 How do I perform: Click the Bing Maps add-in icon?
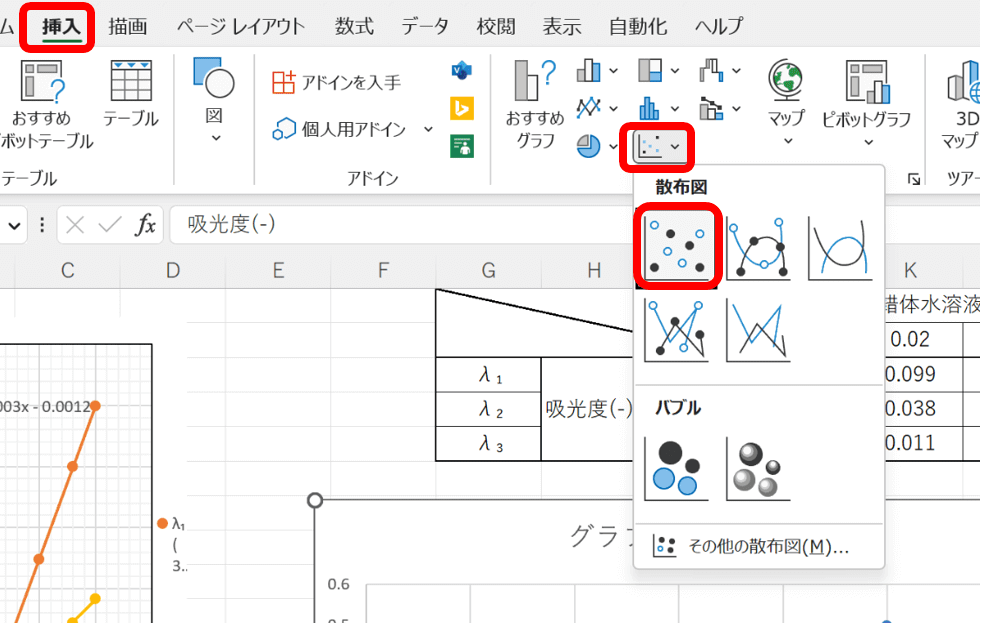(x=462, y=108)
